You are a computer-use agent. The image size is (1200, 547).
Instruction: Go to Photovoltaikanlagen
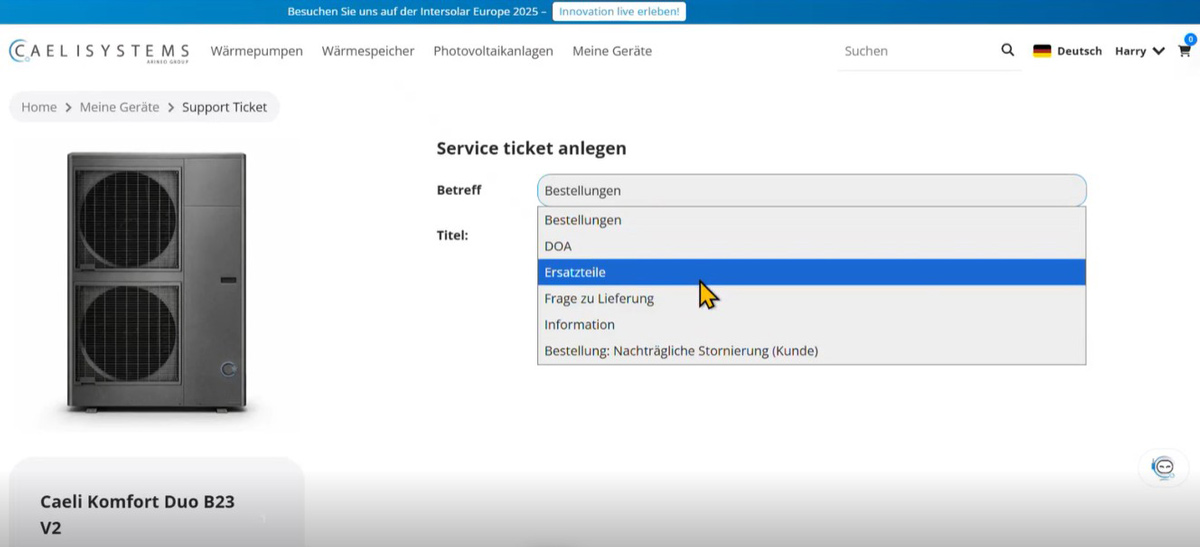pos(493,51)
